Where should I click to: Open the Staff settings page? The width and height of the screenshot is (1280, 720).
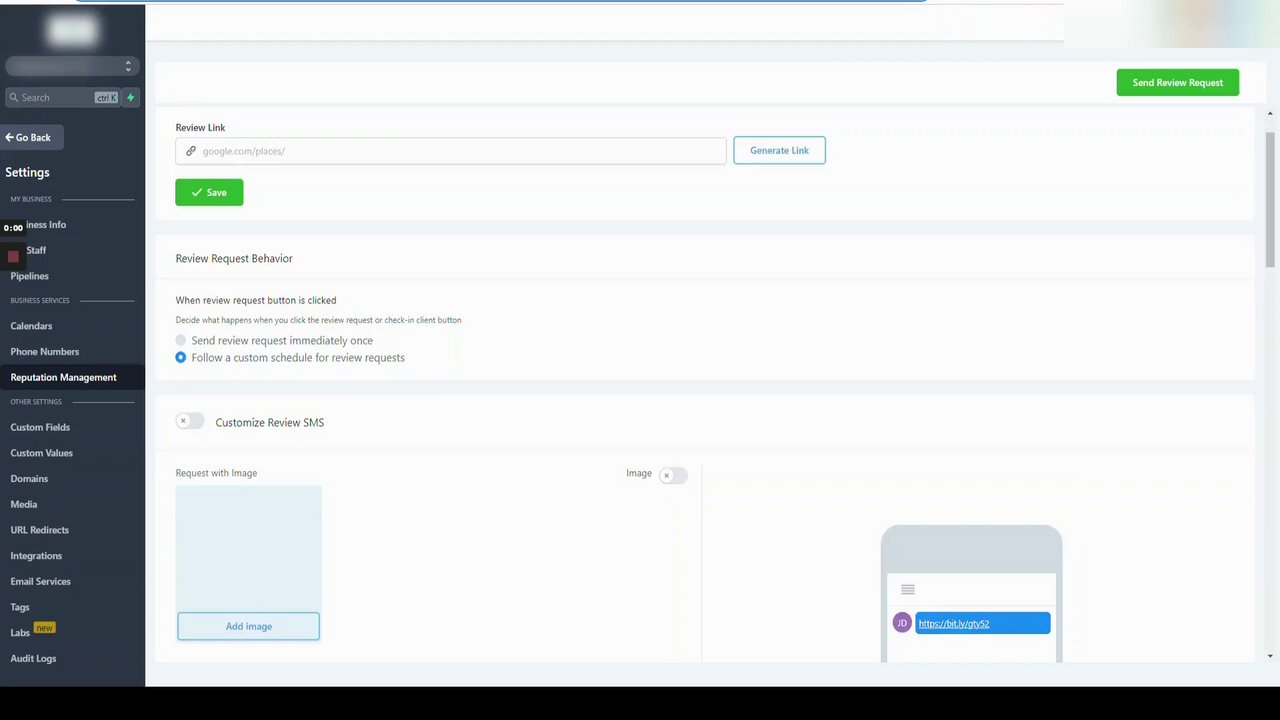[x=36, y=250]
